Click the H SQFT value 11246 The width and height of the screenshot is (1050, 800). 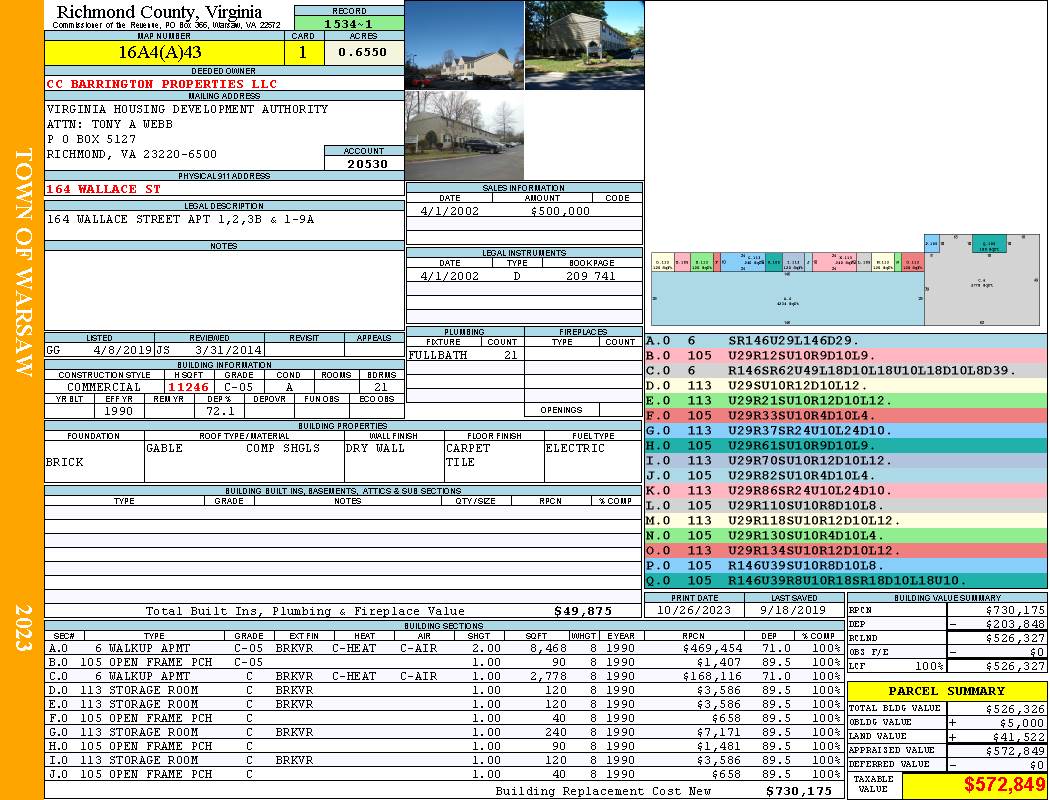point(189,387)
